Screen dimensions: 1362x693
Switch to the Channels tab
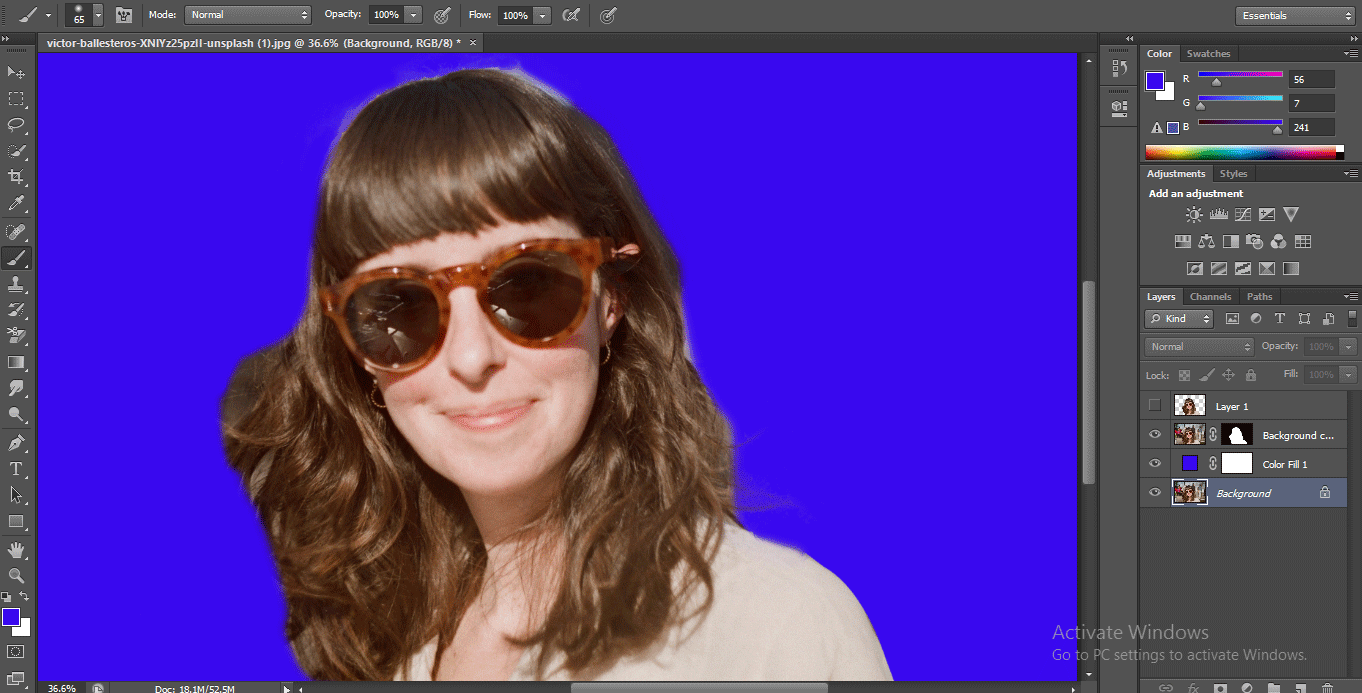point(1210,297)
